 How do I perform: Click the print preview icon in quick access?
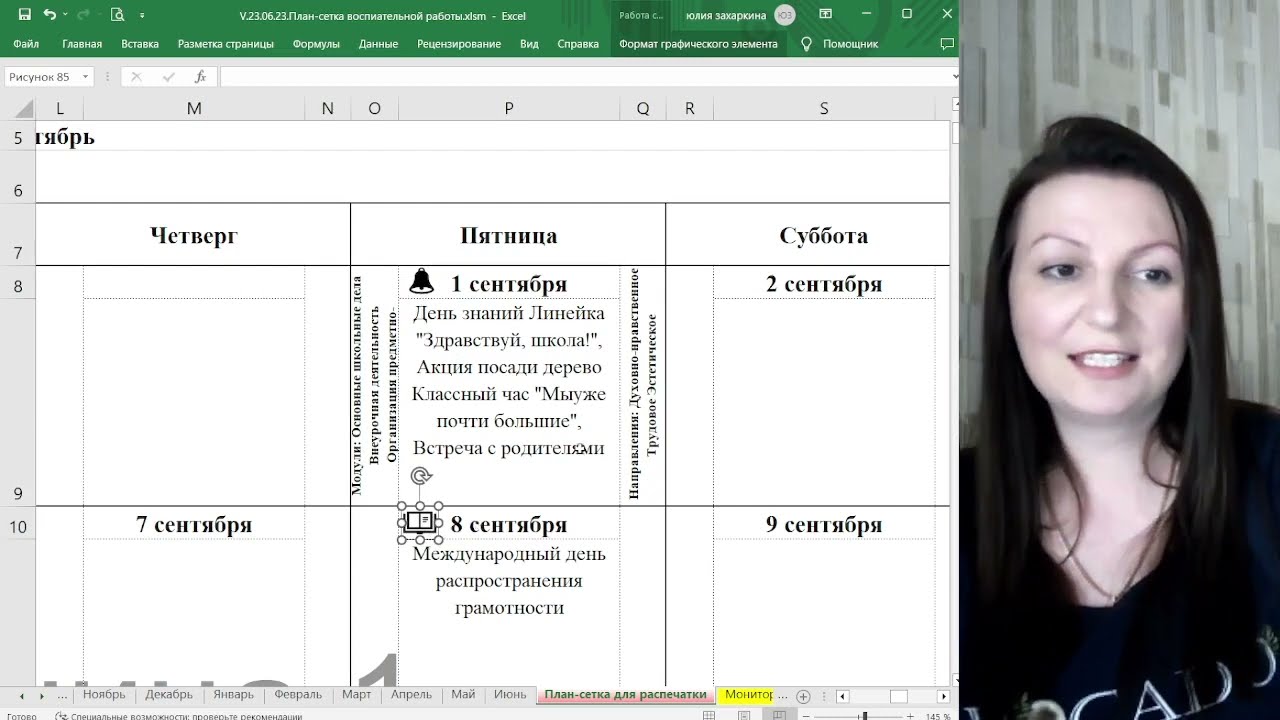tap(118, 15)
